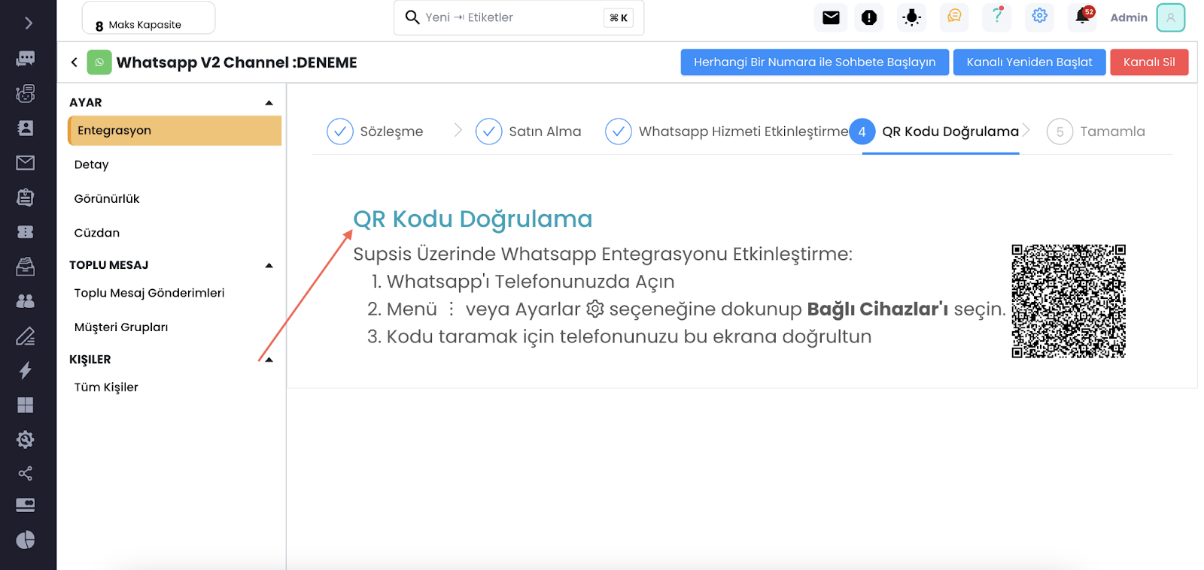Open the orange chat bubbles icon
Screen dimensions: 1204x570
954,17
